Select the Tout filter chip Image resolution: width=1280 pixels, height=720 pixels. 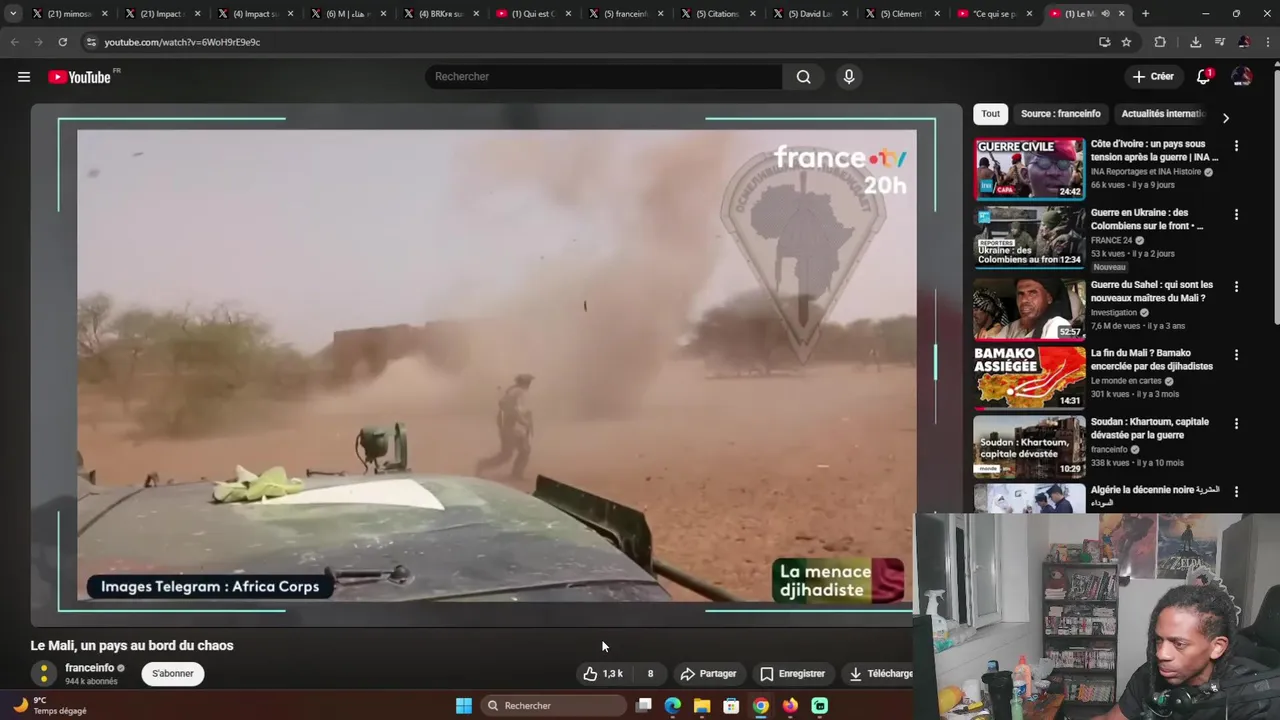tap(990, 114)
